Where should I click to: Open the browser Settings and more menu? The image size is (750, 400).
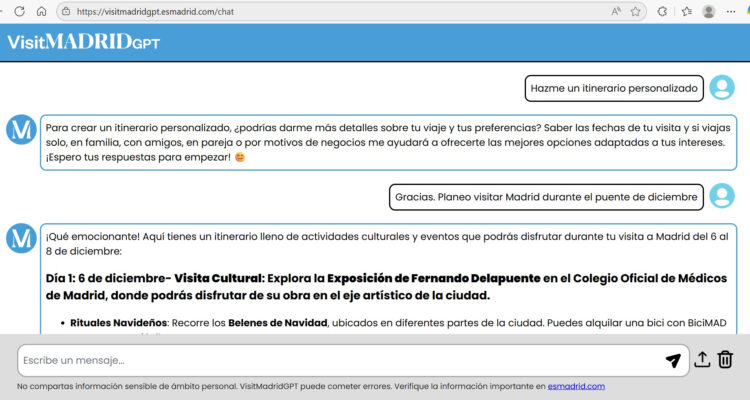733,11
